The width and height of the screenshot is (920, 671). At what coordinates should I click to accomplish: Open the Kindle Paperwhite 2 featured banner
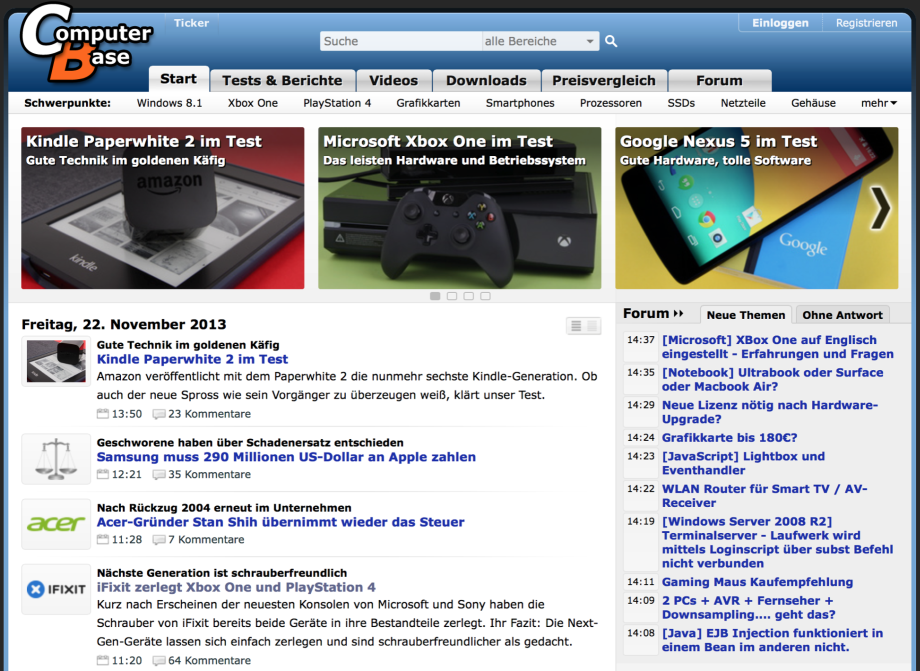[x=163, y=208]
